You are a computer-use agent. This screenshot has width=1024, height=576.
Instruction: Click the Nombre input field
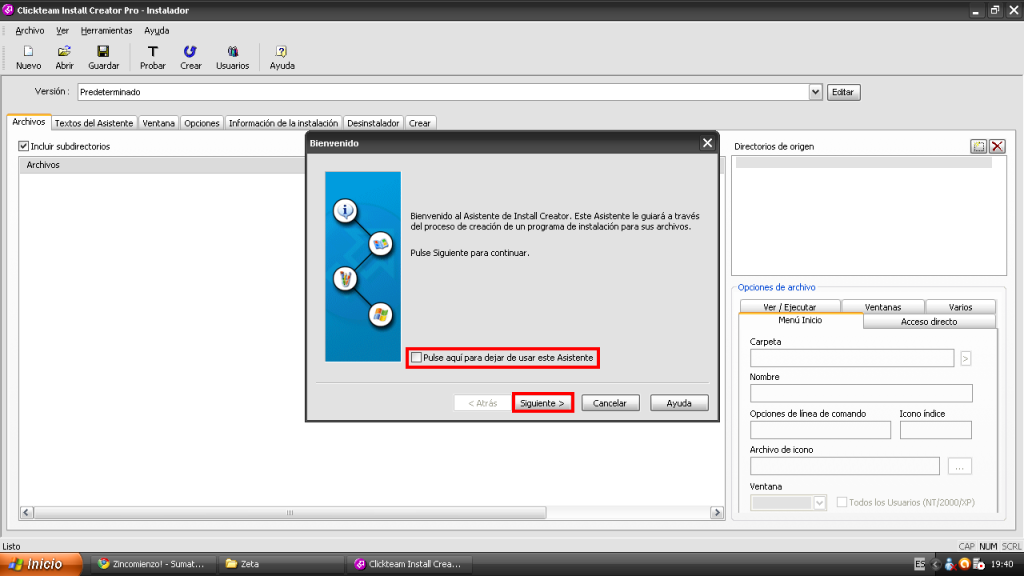[x=861, y=393]
